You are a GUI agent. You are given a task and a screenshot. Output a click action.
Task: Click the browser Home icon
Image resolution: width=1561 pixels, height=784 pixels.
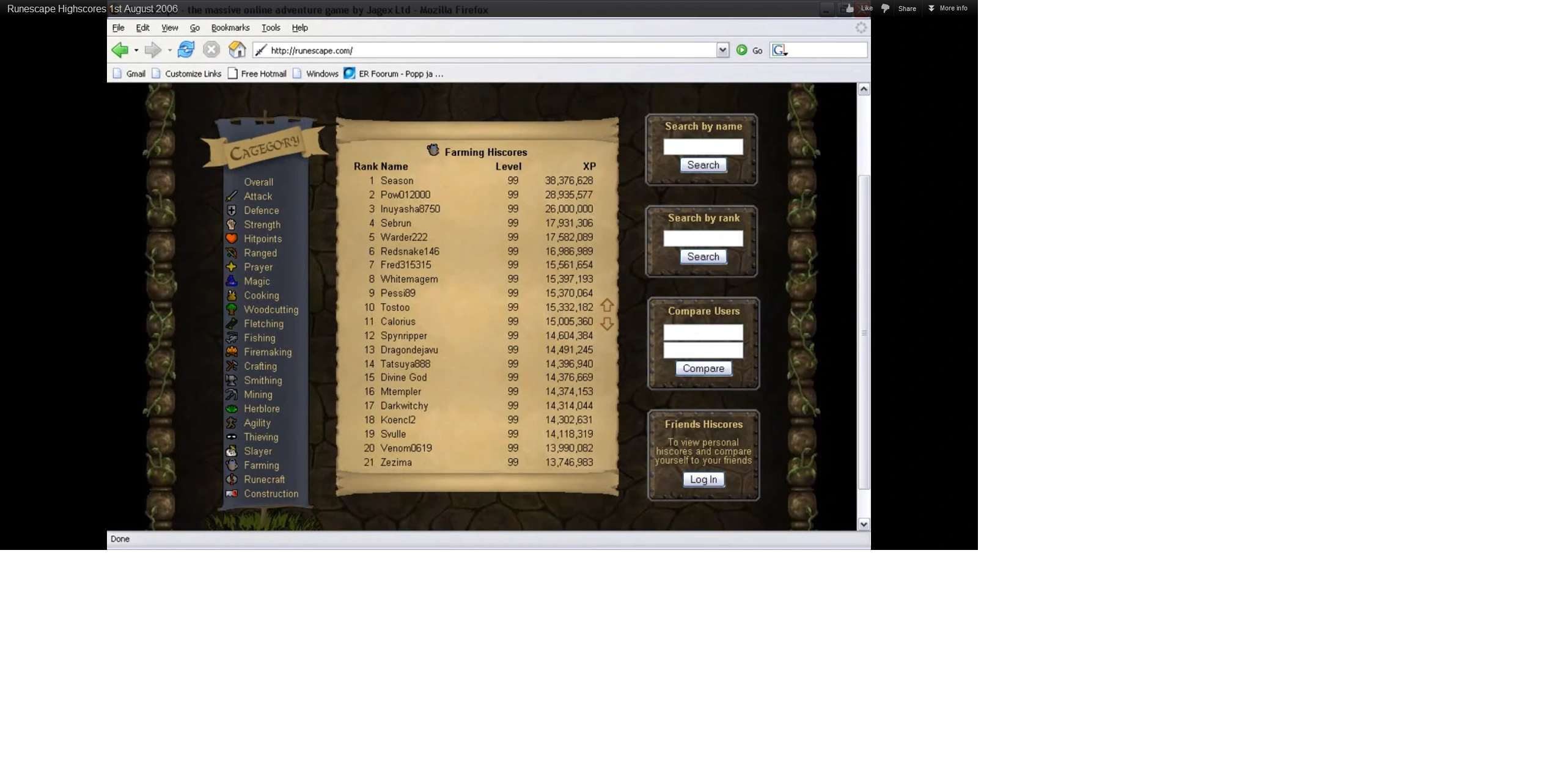pos(237,49)
